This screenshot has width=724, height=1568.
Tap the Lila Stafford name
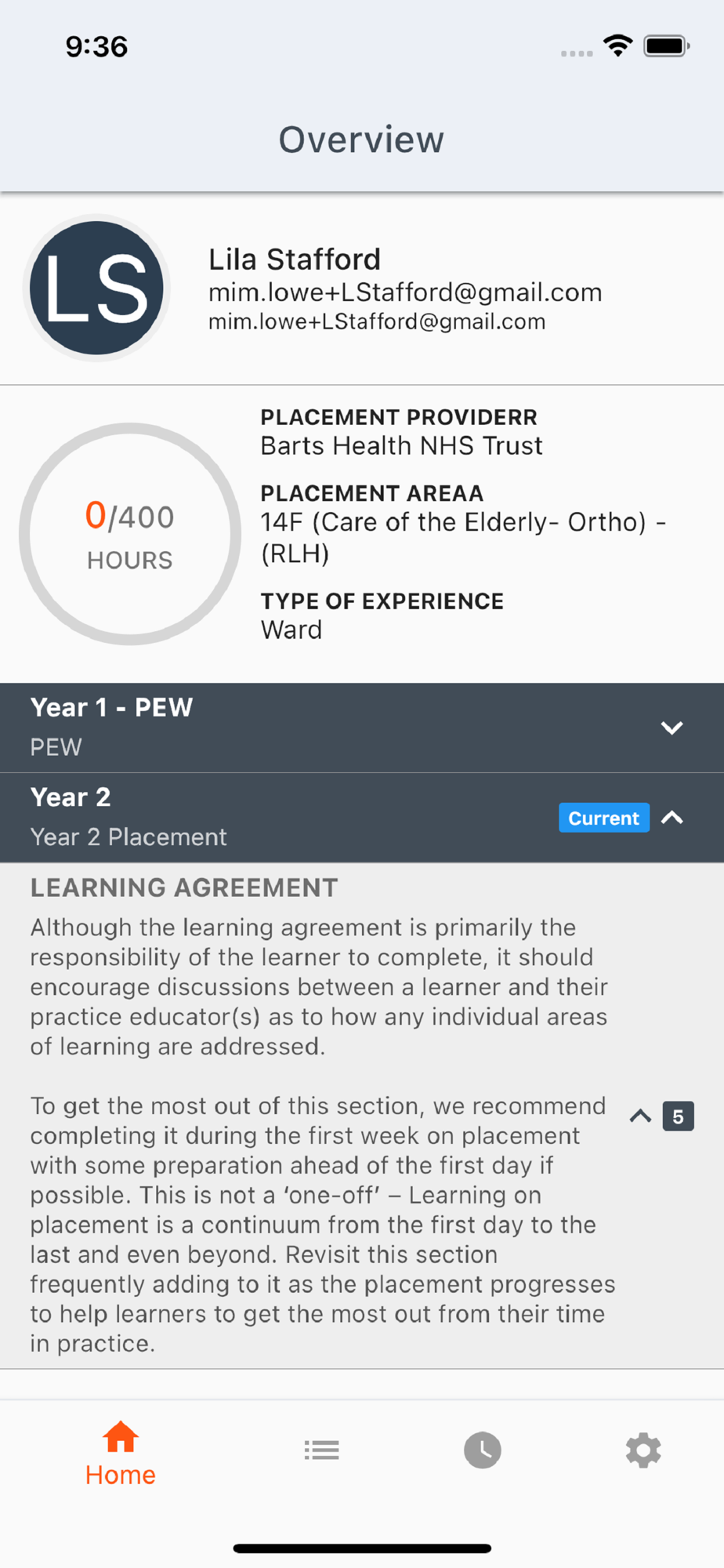coord(295,259)
